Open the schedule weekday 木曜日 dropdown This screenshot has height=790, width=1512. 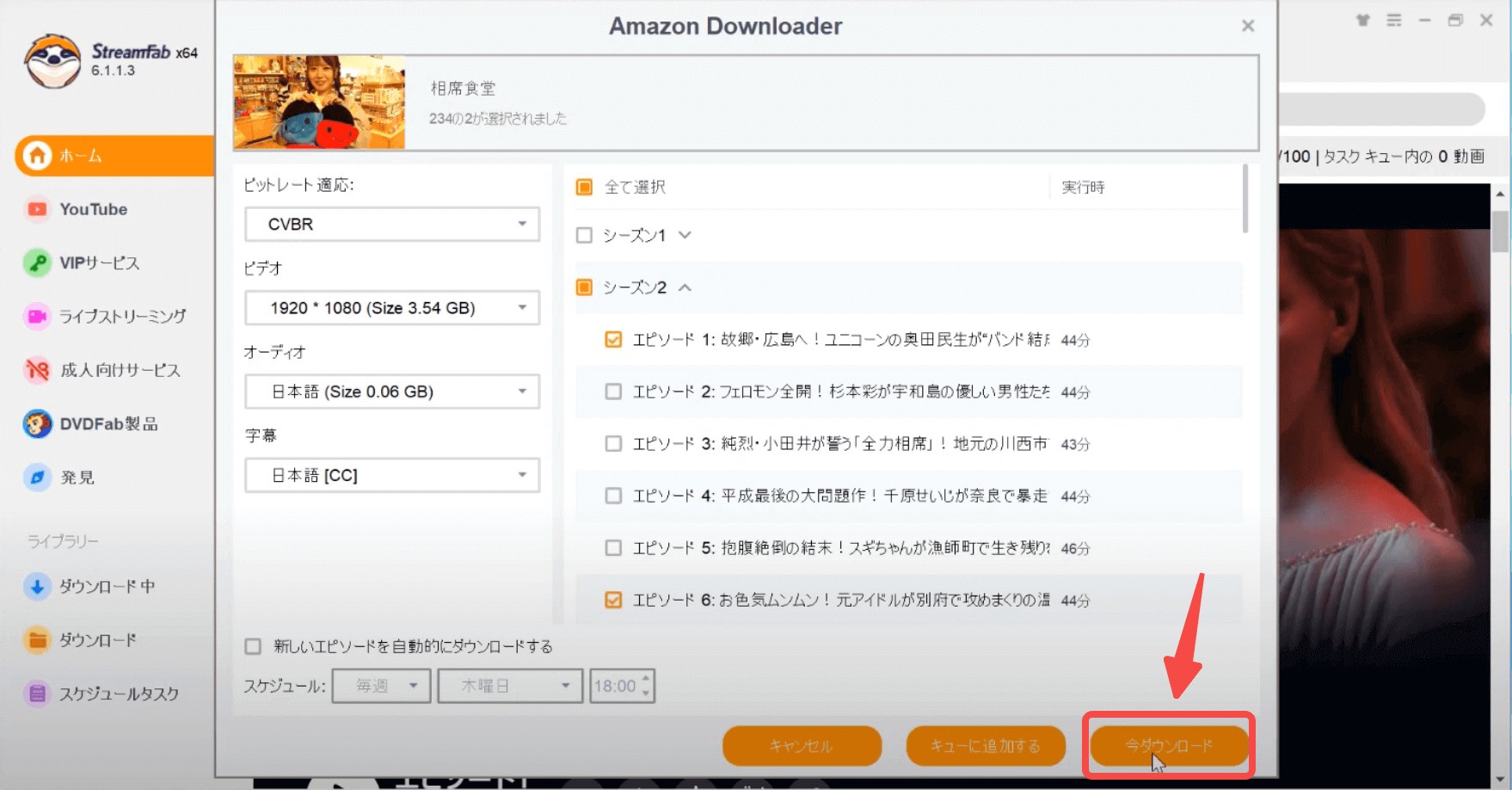point(510,686)
